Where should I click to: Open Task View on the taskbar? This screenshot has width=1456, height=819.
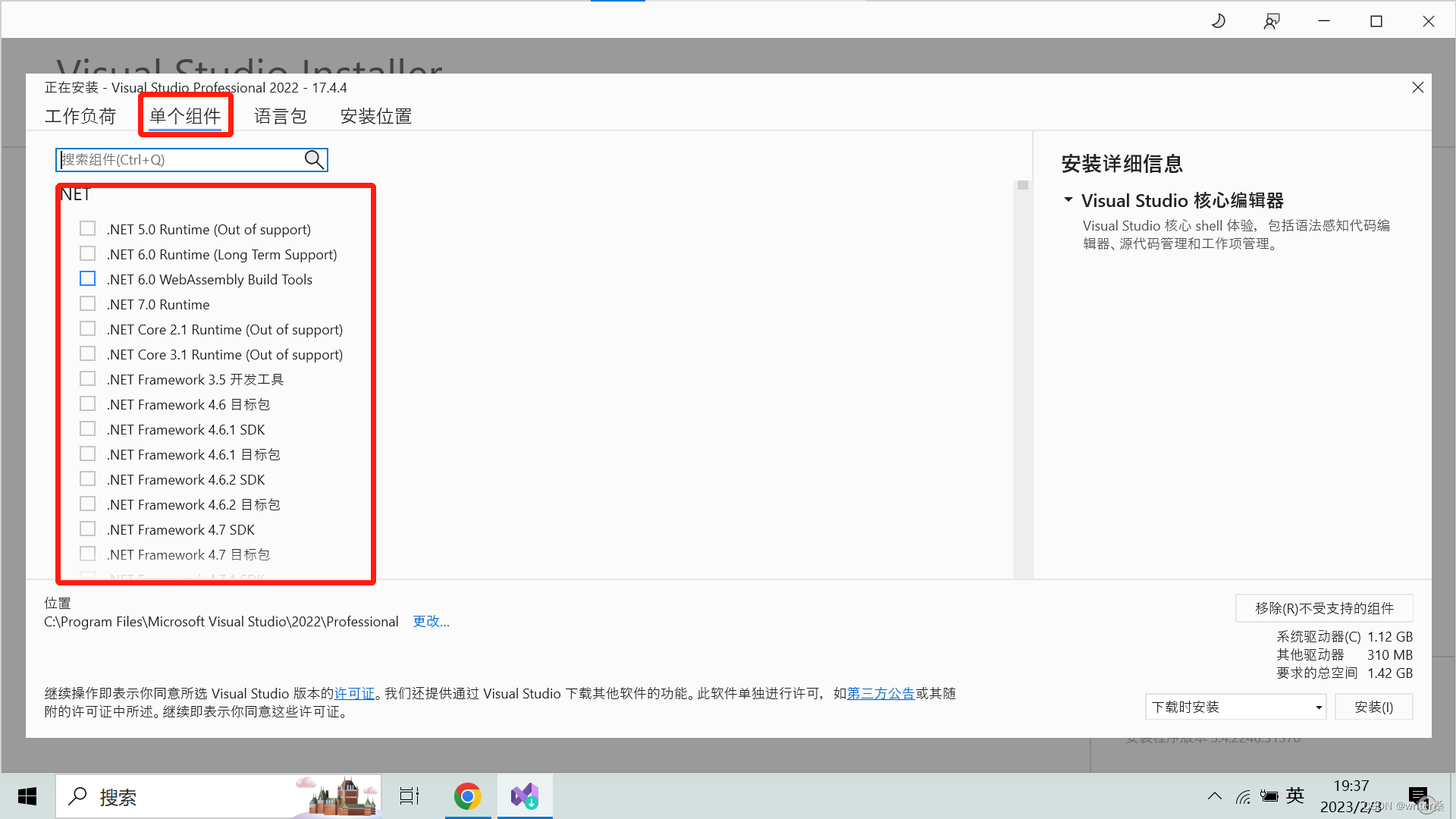click(x=409, y=796)
